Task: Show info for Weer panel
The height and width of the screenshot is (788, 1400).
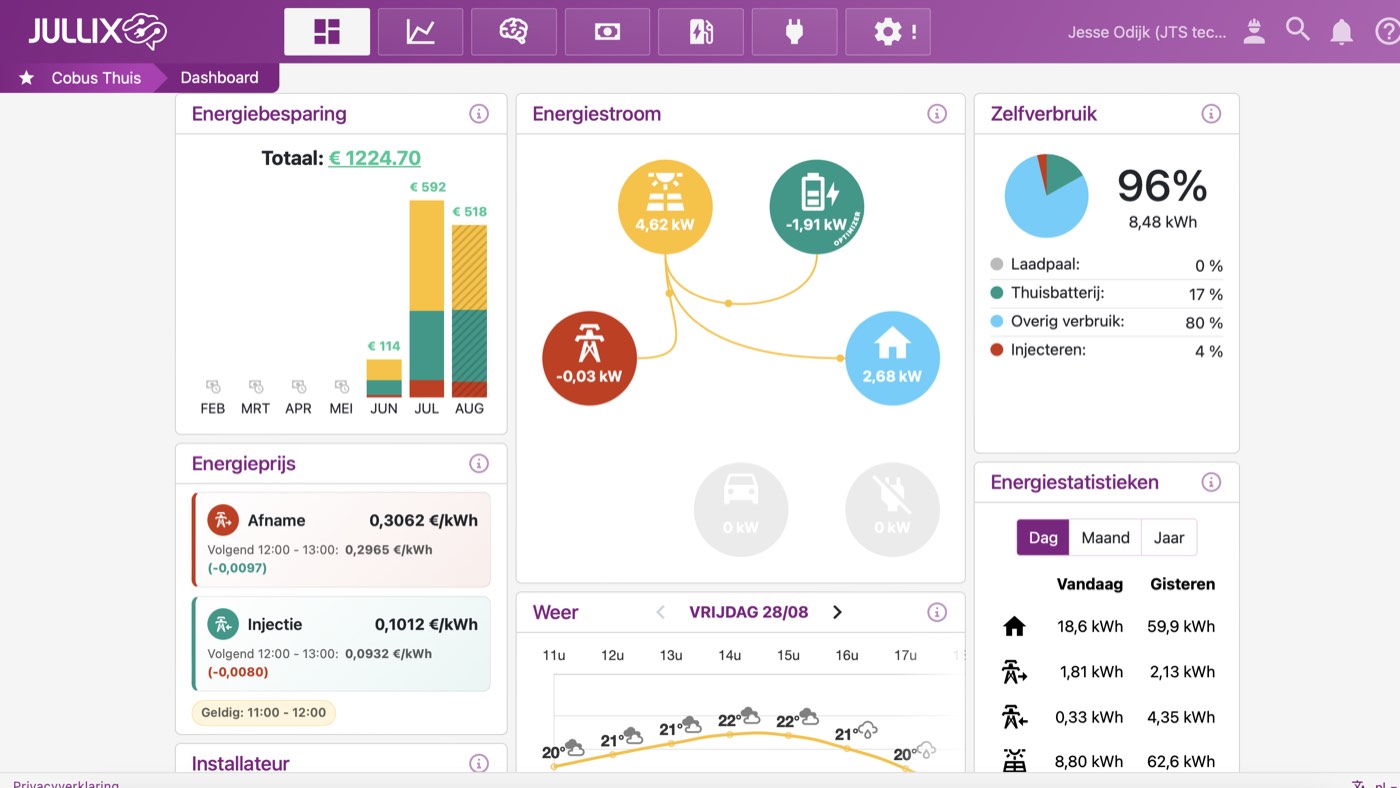Action: tap(937, 612)
